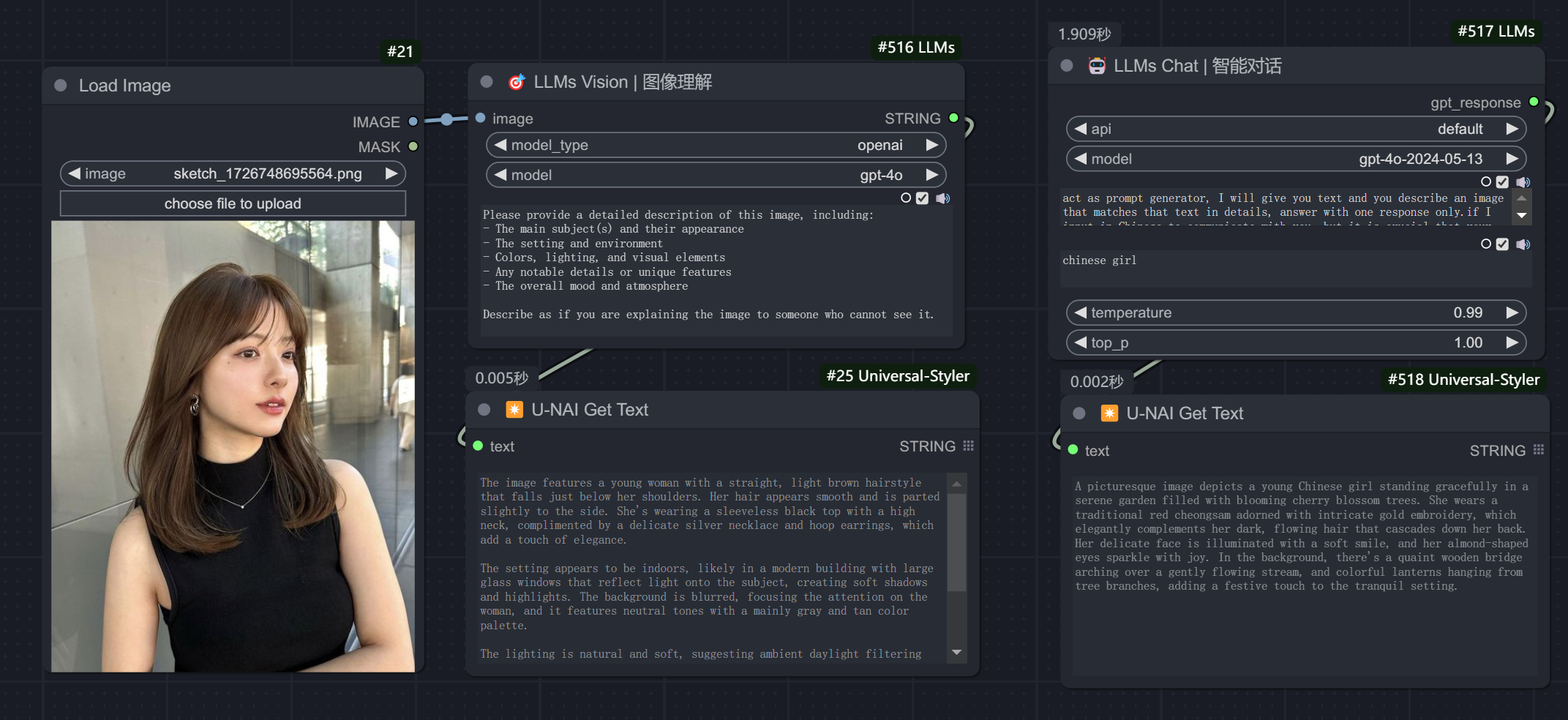Click the LLMs Chat robot icon

[1097, 66]
